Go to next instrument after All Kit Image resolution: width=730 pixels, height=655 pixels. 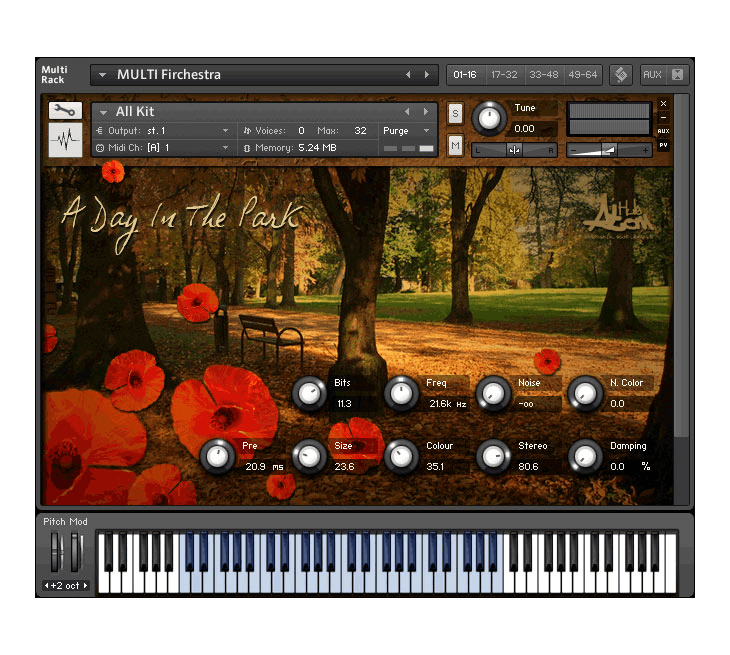427,112
